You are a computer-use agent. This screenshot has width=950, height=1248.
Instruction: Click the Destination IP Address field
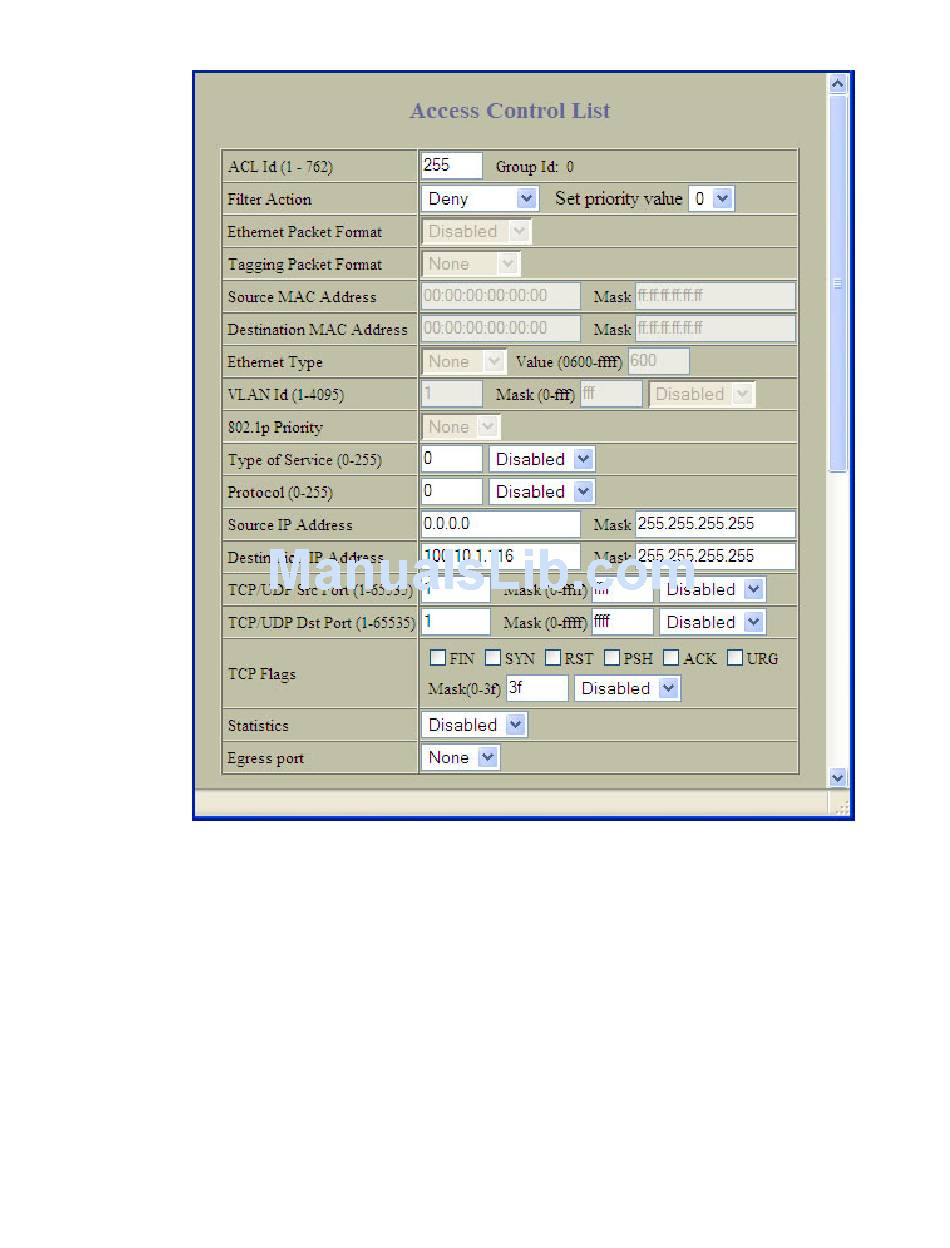point(500,556)
